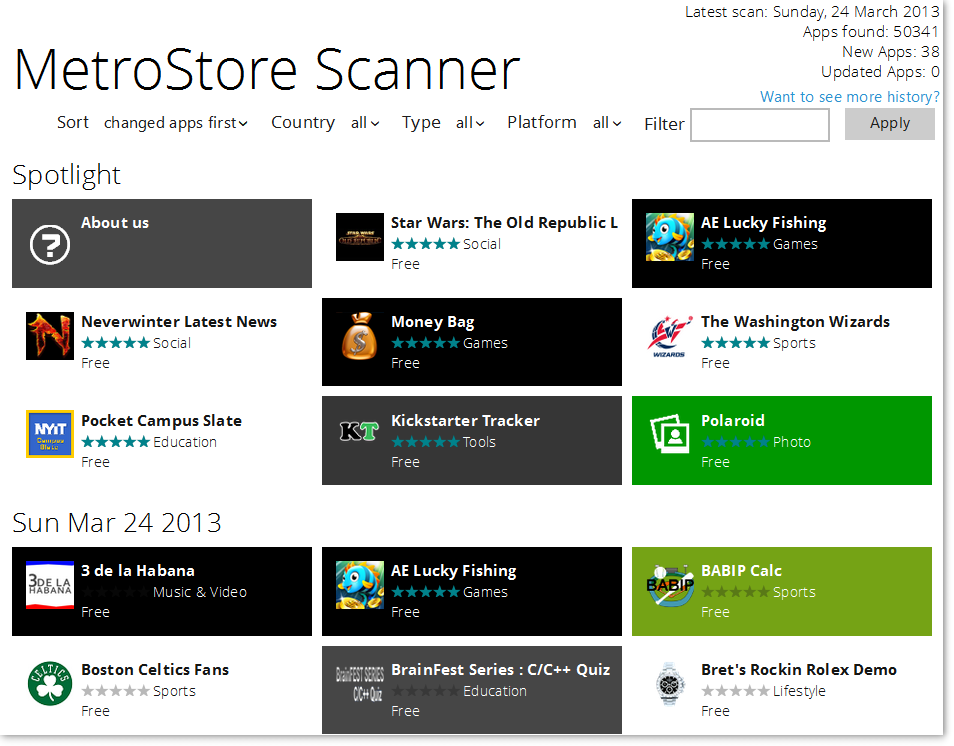Viewport: 954px width, 746px height.
Task: Click the Education label under Pocket Campus Slate
Action: pyautogui.click(x=184, y=442)
